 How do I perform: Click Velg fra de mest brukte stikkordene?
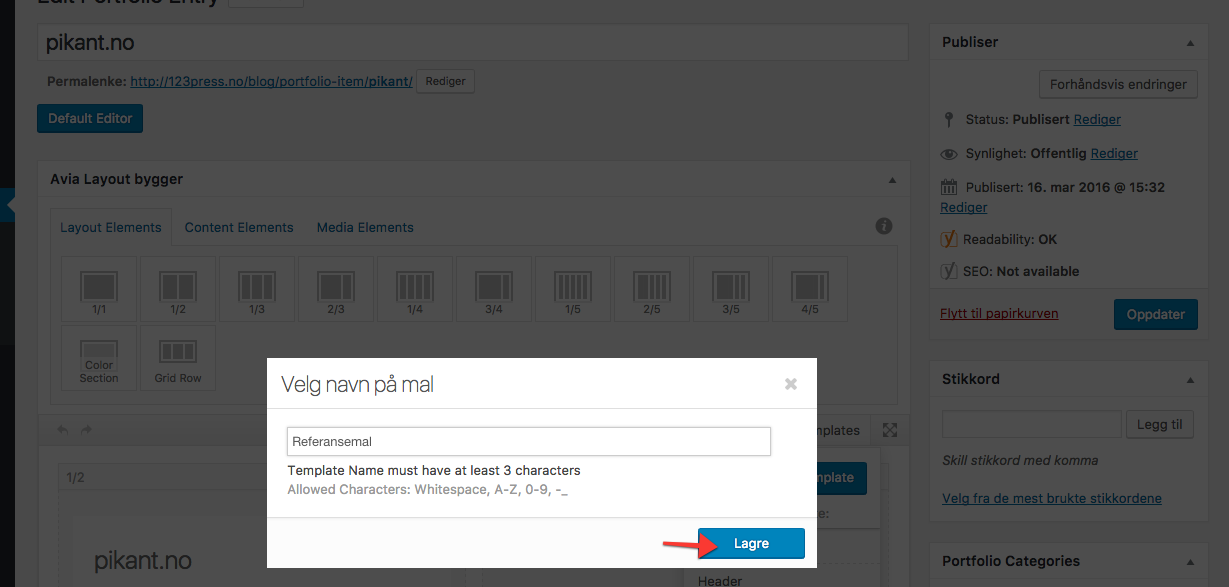1052,498
